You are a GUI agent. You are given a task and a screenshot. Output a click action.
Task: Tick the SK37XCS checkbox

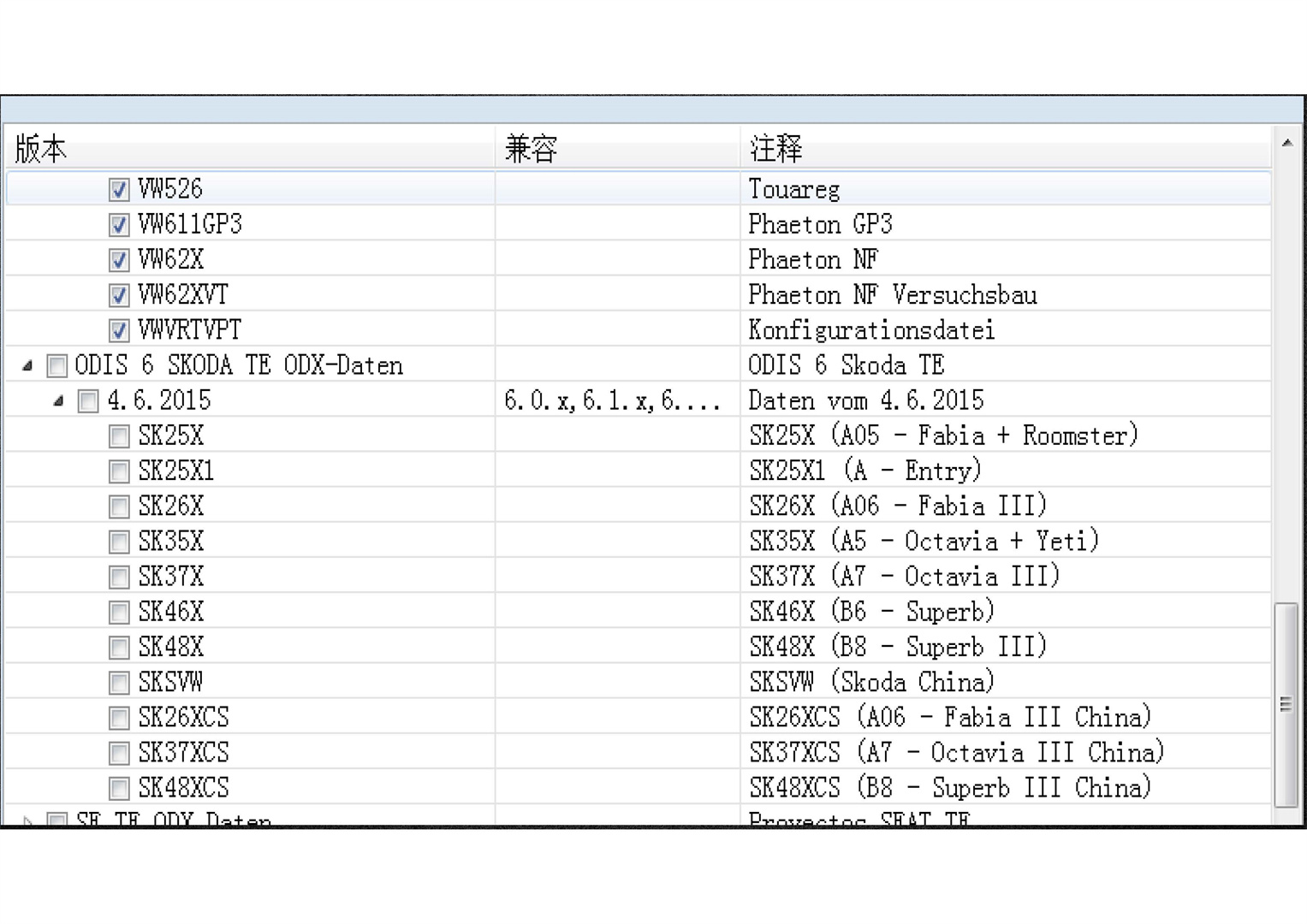pos(119,753)
